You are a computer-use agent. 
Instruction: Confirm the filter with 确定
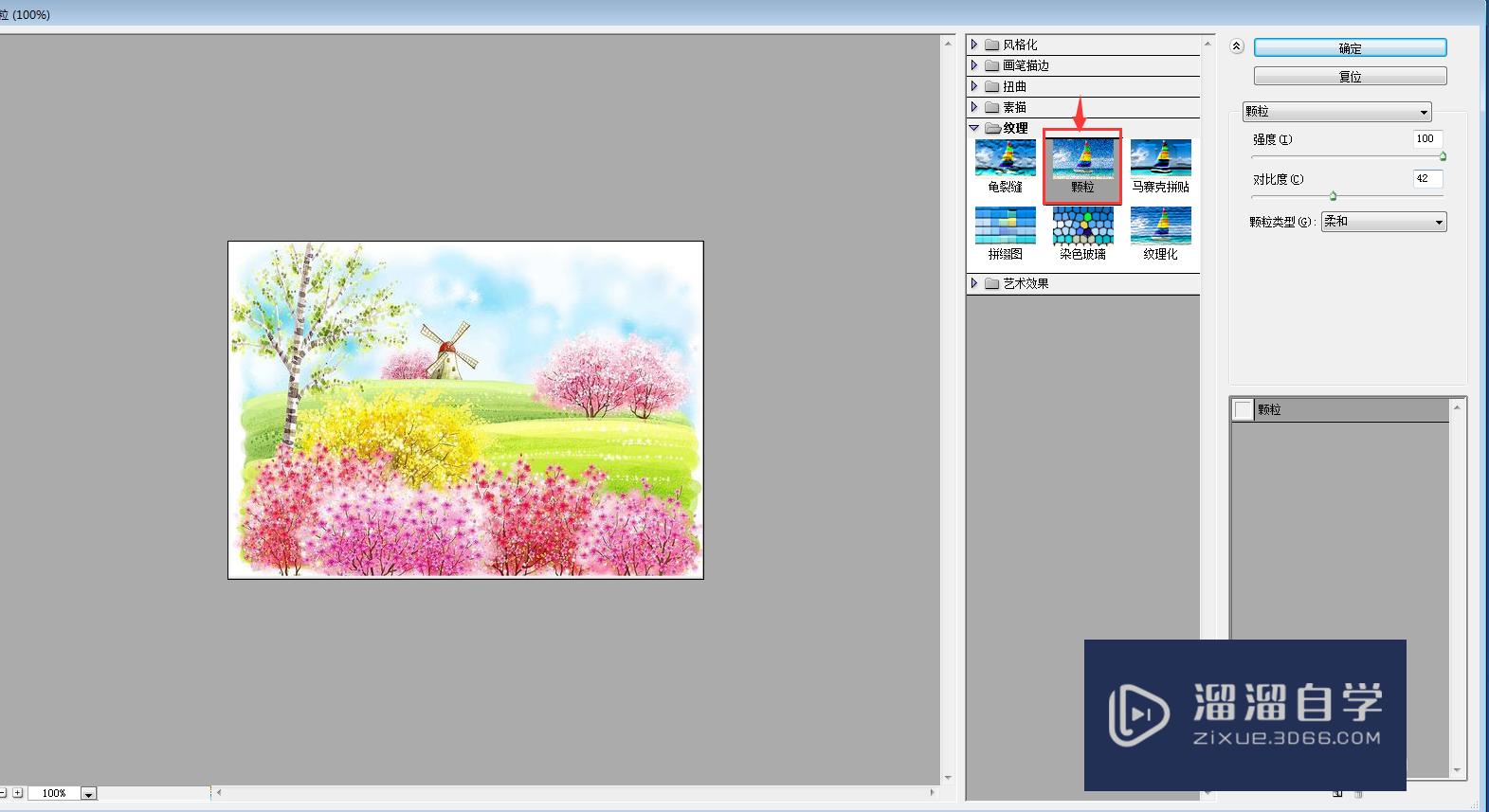[x=1350, y=48]
